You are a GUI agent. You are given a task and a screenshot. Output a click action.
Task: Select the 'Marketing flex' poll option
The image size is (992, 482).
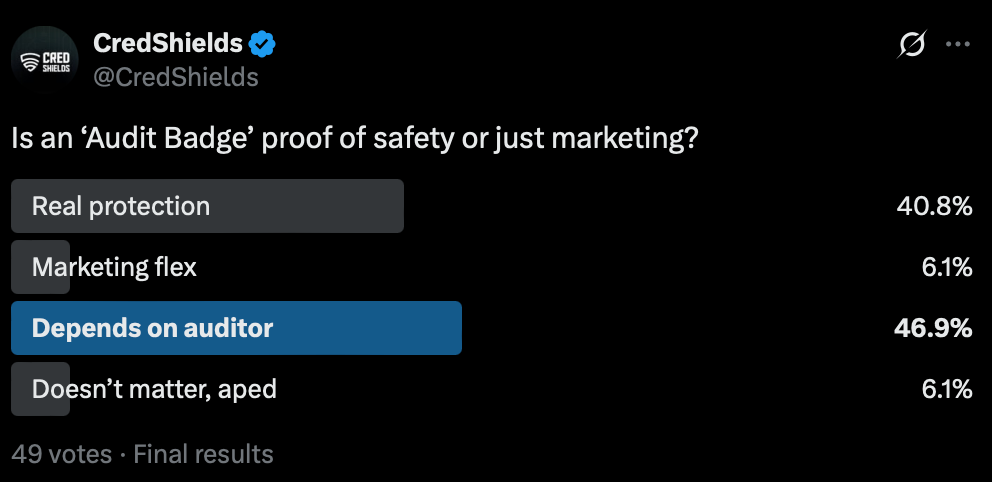point(114,267)
